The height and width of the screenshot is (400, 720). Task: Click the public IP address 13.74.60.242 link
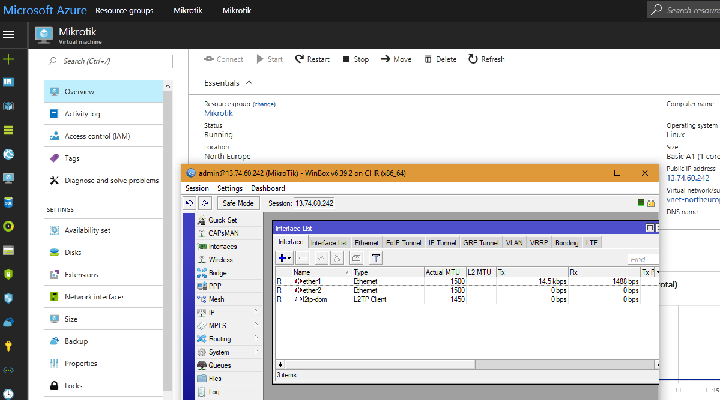point(688,178)
